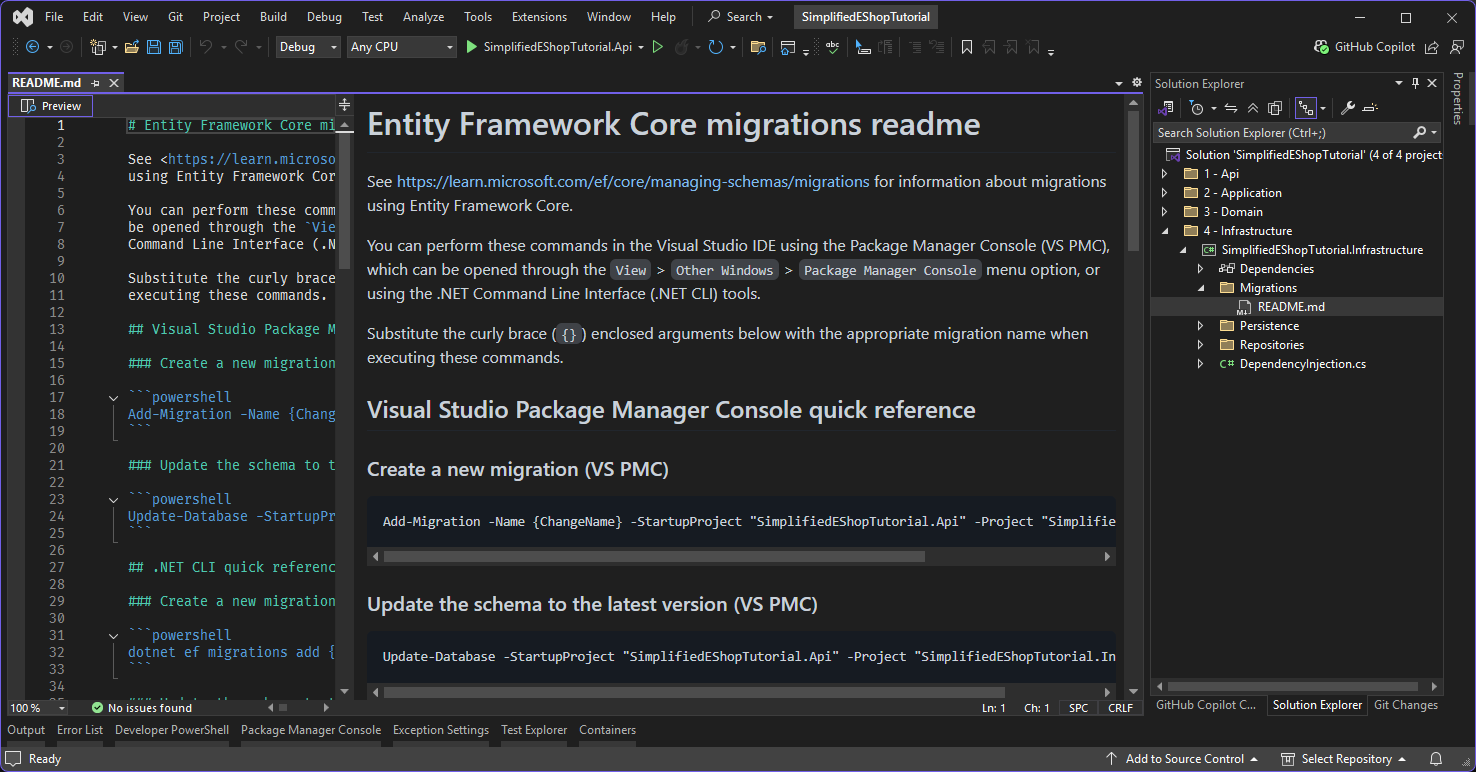The image size is (1476, 772).
Task: Open startup project dropdown arrow beside SimplifiedEShopTutorial.Api
Action: (x=641, y=47)
